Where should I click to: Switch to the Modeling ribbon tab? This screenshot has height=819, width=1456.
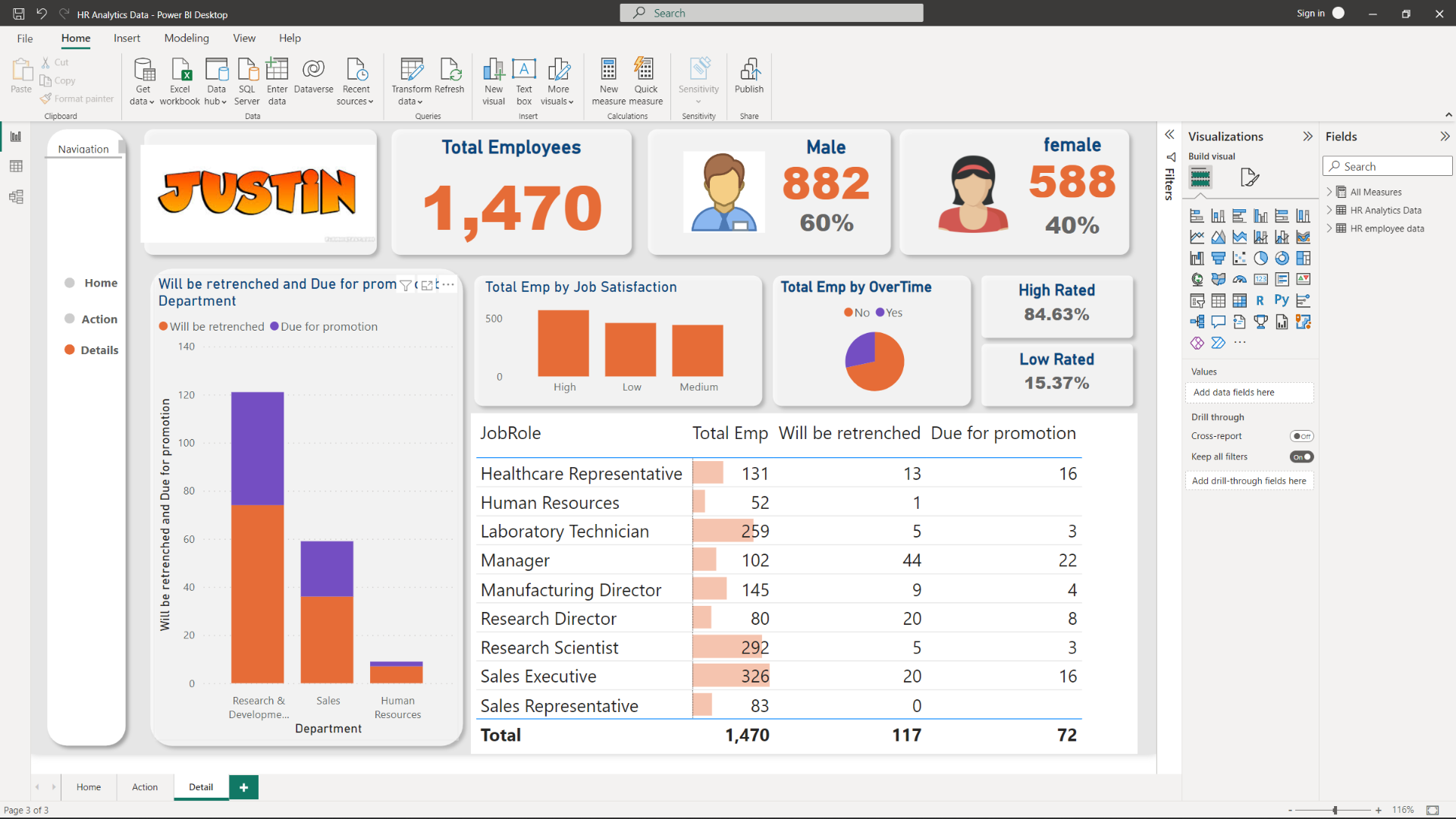[x=187, y=38]
